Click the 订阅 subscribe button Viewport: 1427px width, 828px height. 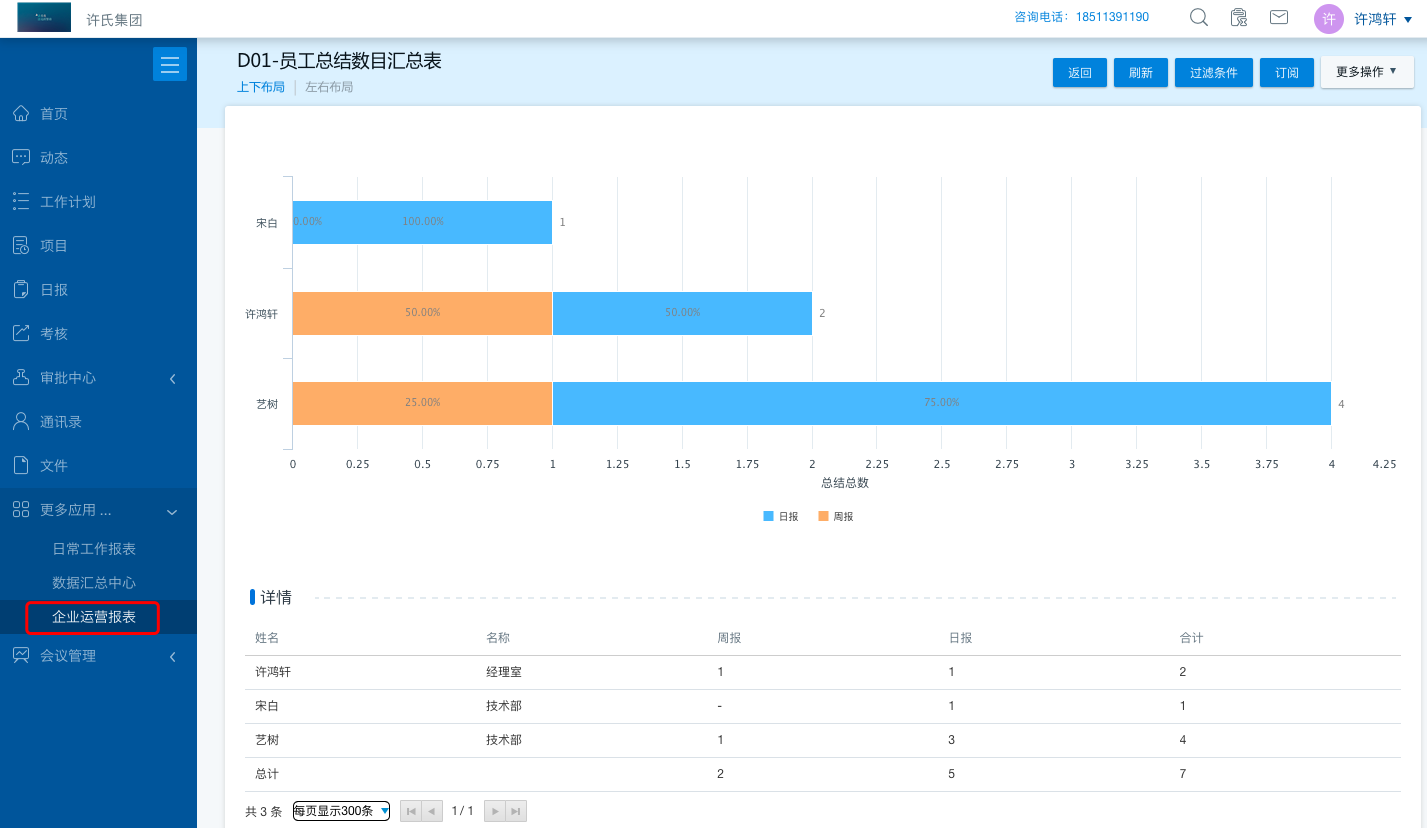coord(1287,73)
